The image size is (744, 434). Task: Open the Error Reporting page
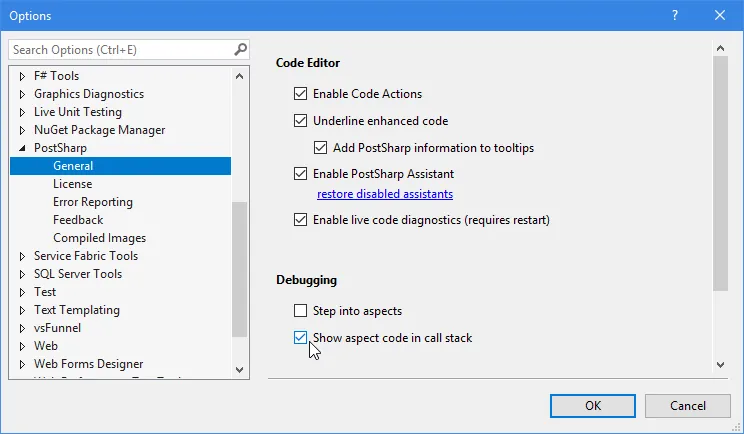[x=93, y=202]
